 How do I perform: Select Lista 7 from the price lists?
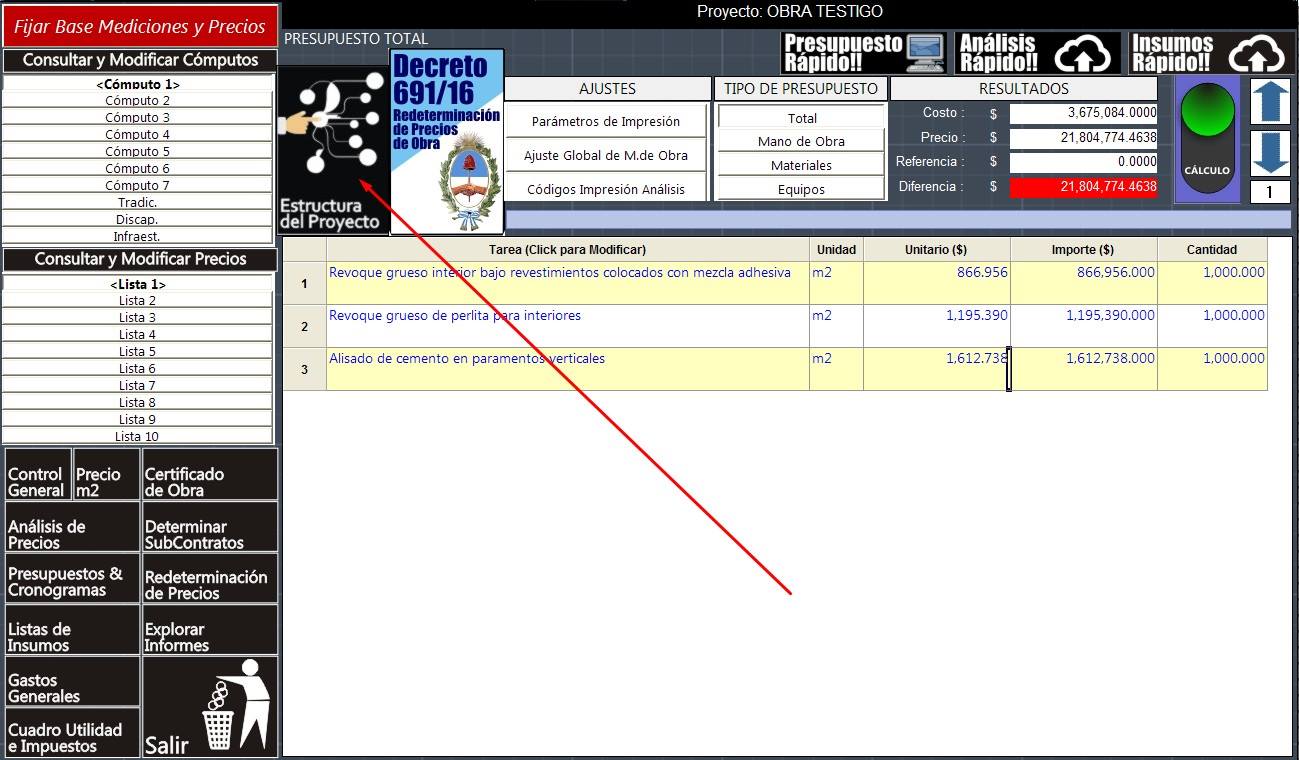click(138, 385)
